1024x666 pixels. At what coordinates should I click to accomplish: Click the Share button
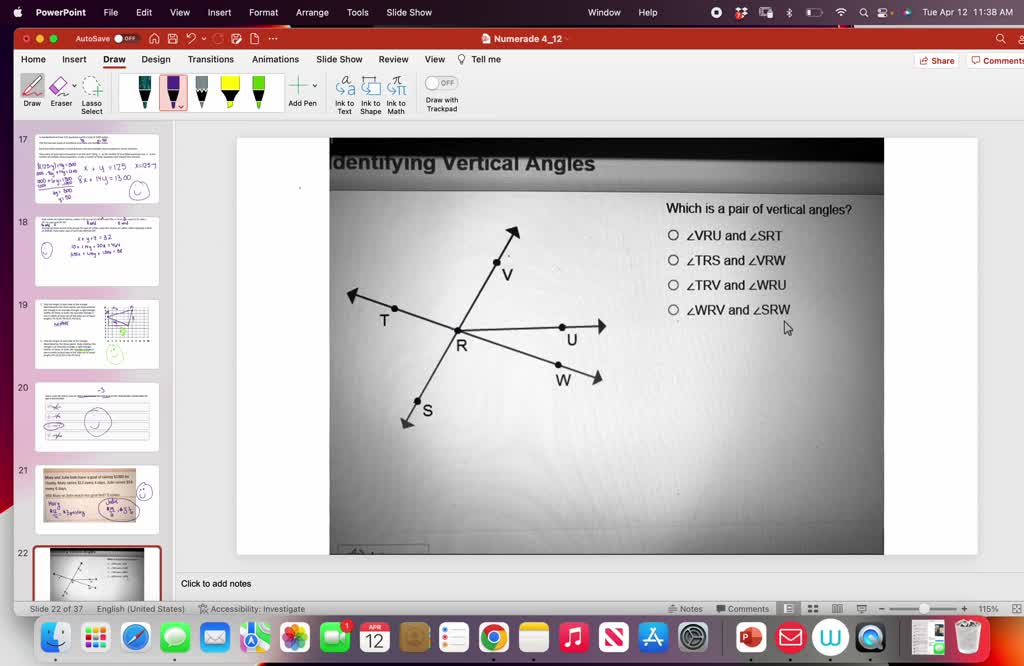[x=936, y=60]
